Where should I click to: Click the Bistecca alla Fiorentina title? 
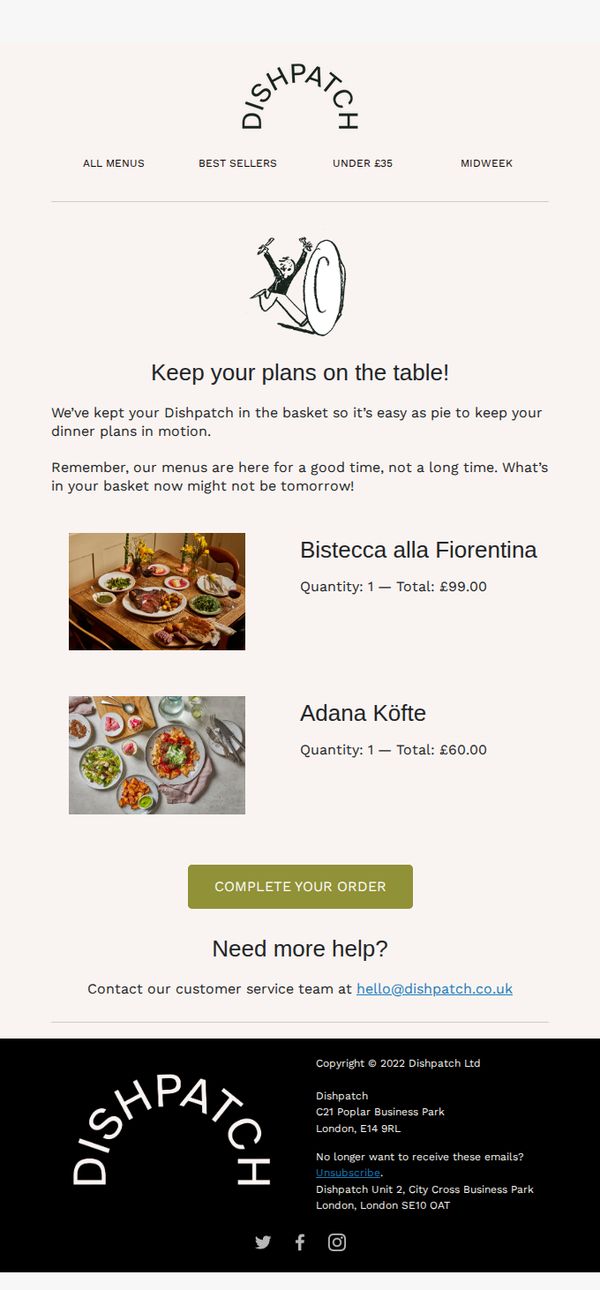(418, 550)
